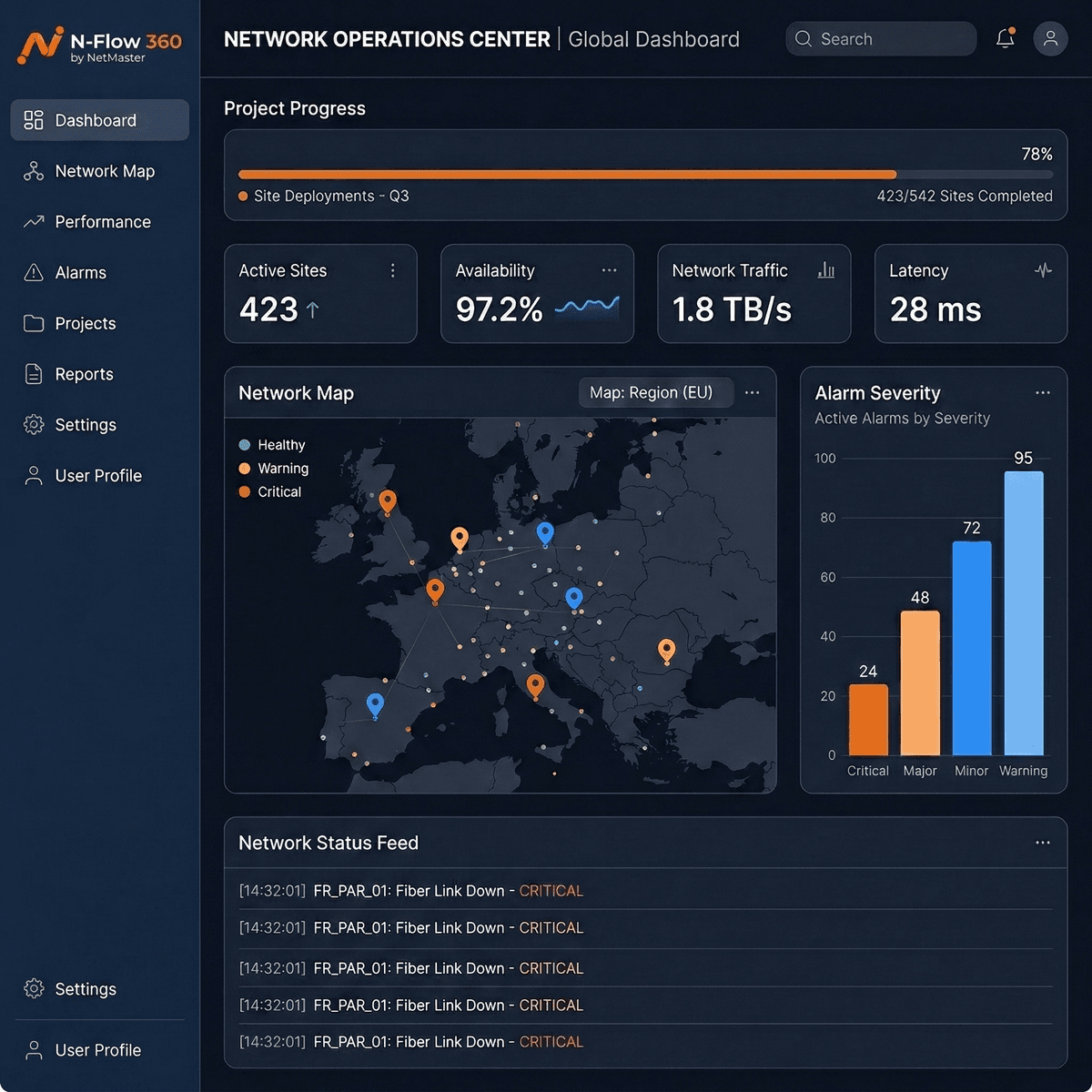Open the notification bell icon
Screen dimensions: 1092x1092
coord(1005,38)
